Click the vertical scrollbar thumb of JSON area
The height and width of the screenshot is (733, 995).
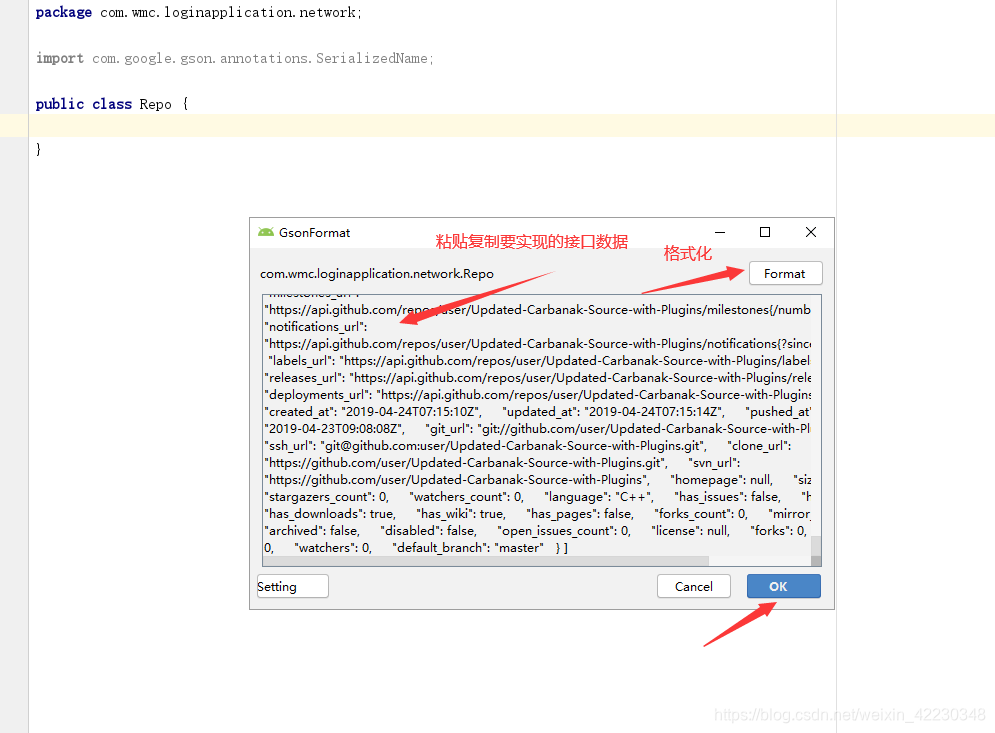tap(816, 546)
